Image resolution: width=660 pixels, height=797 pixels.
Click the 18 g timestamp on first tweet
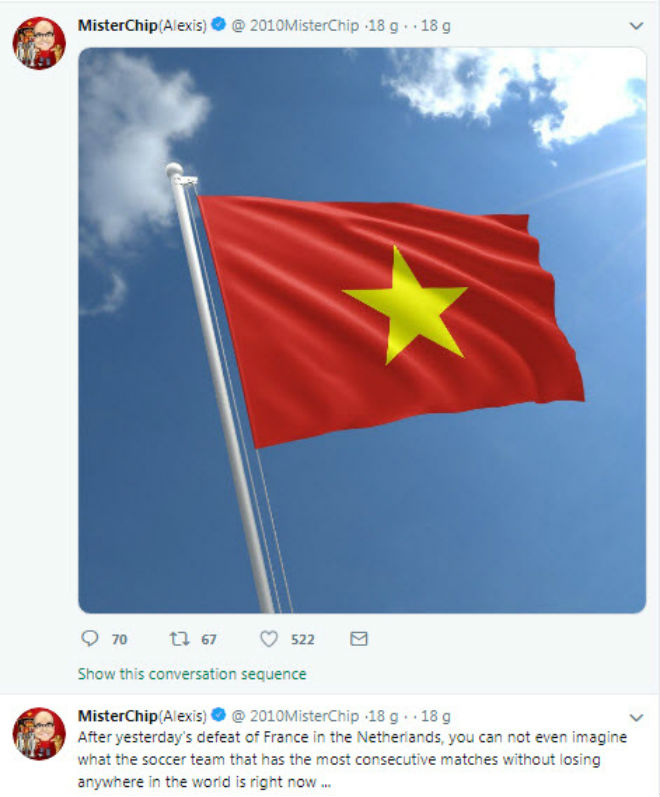point(382,25)
